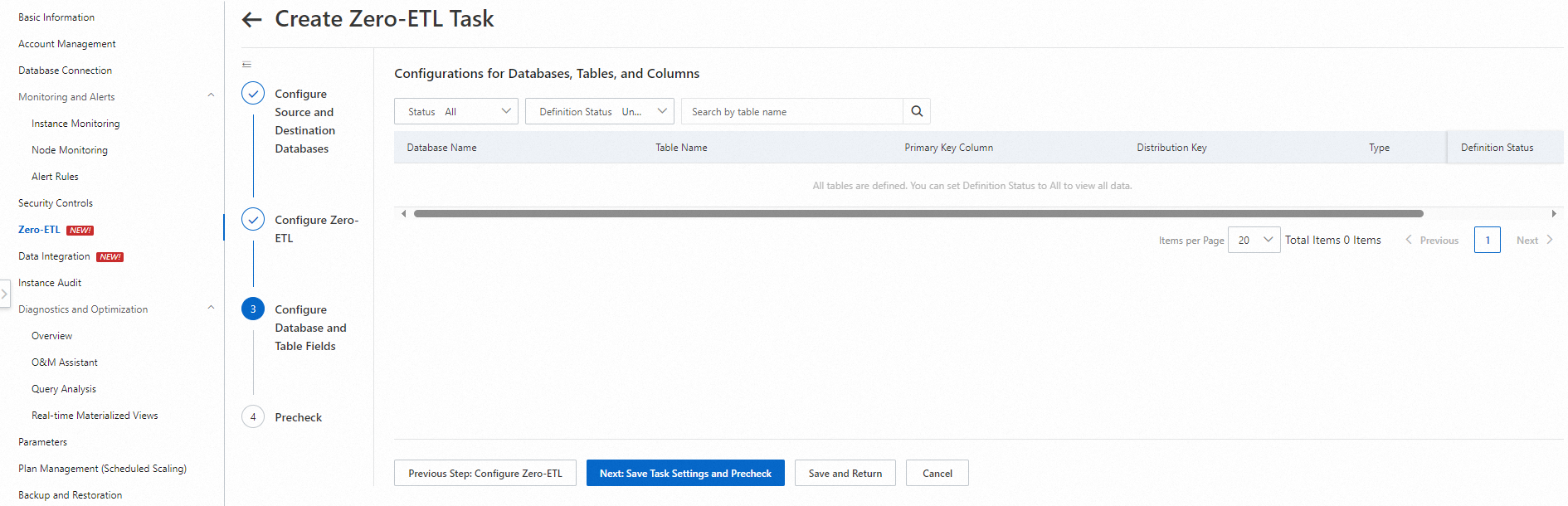Click the step 3 number circle
This screenshot has height=506, width=1568.
(x=253, y=309)
